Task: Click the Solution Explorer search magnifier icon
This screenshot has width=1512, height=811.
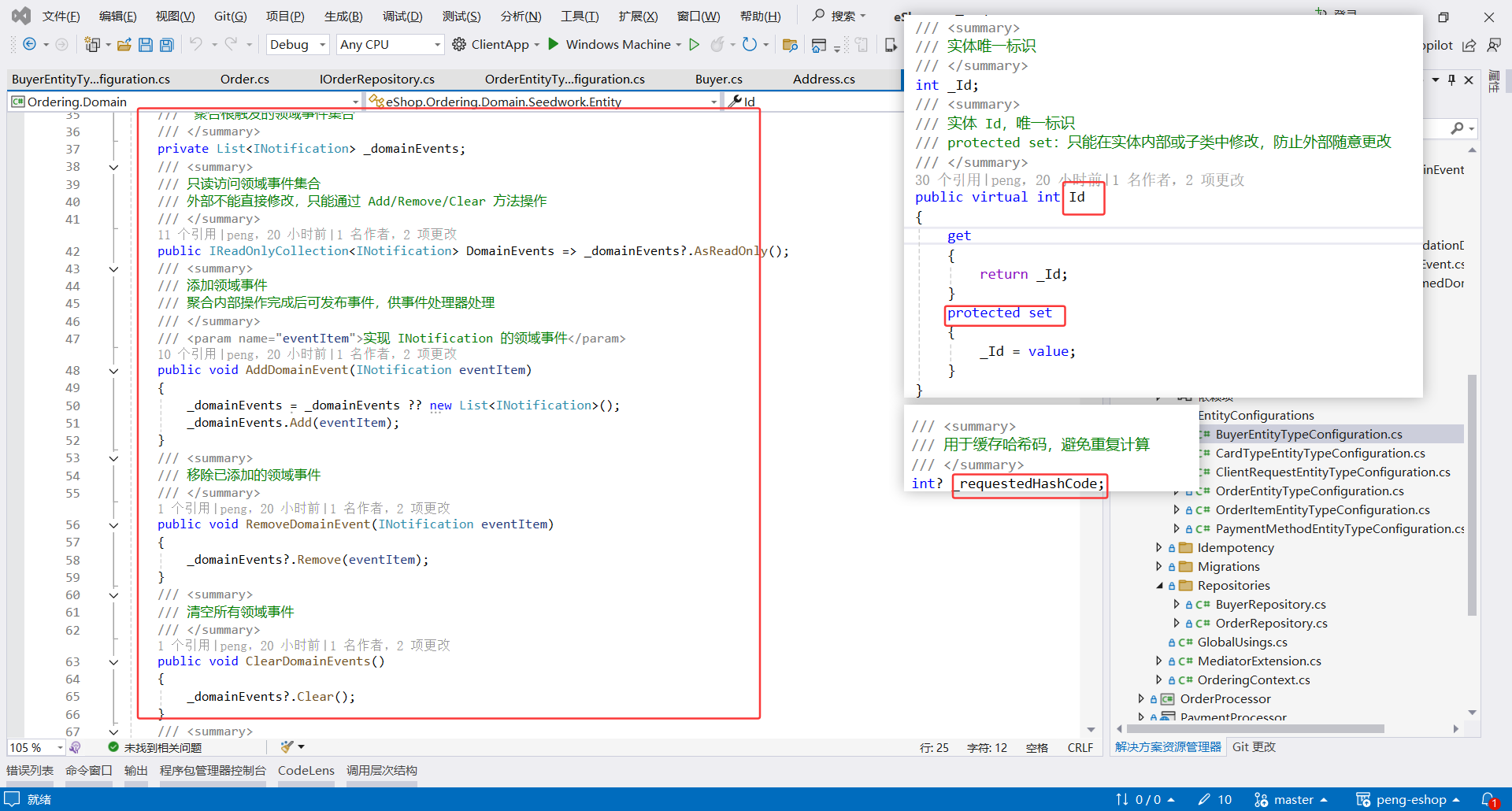Action: point(1458,128)
